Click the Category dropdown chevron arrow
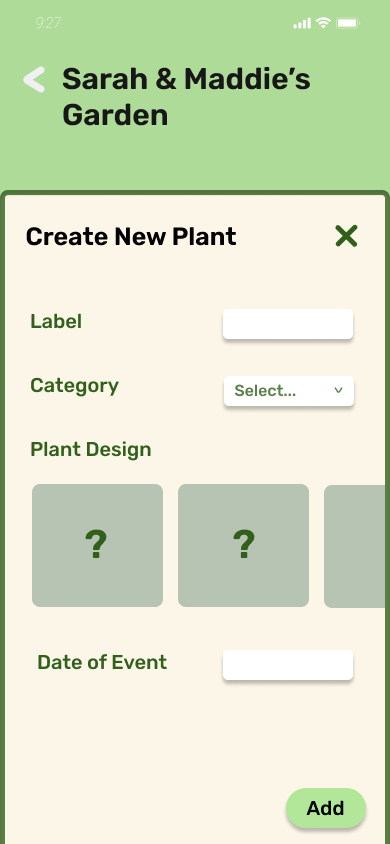This screenshot has height=844, width=390. coord(338,390)
